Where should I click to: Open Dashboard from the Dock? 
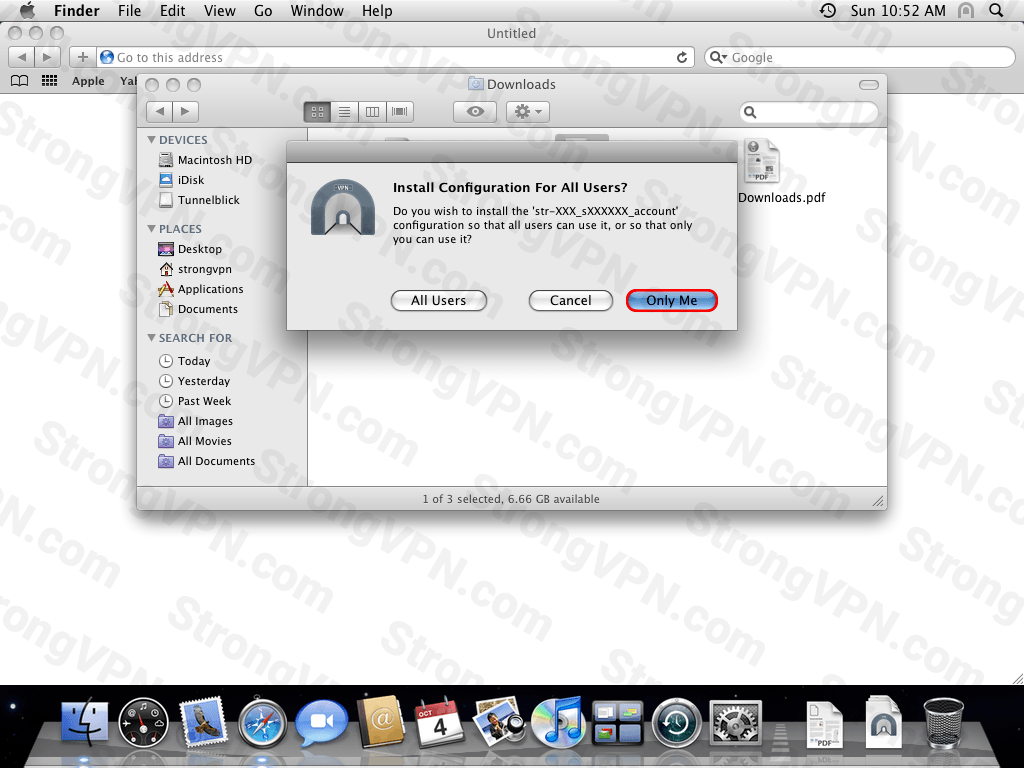[x=144, y=722]
